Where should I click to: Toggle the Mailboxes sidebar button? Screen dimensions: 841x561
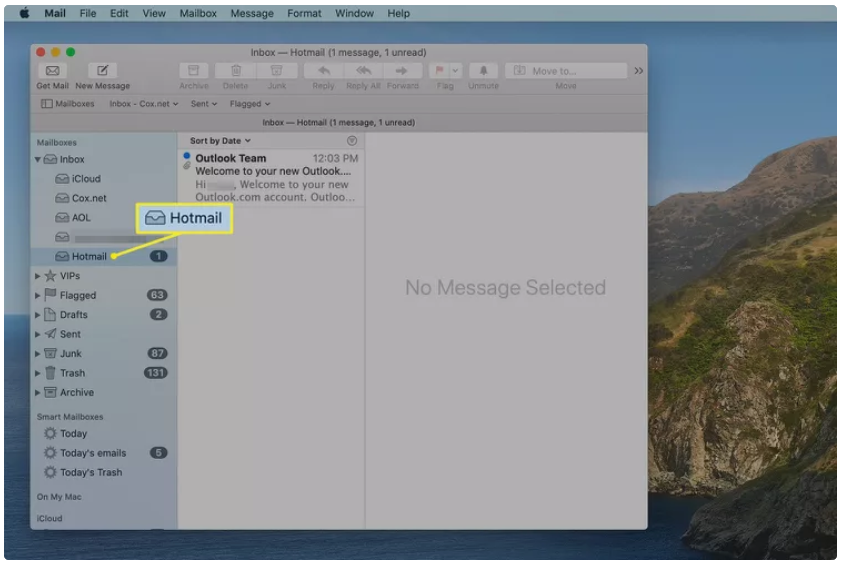[x=68, y=104]
